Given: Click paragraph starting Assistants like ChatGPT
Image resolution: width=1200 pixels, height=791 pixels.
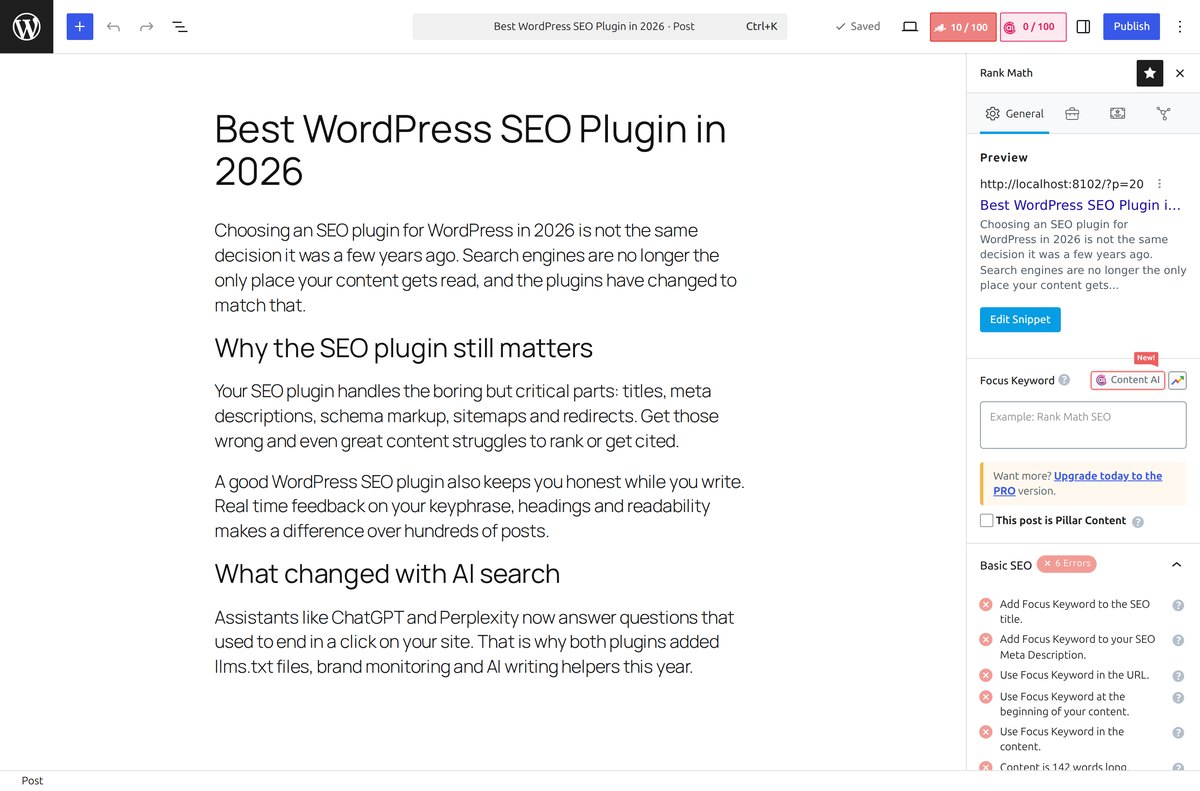Looking at the screenshot, I should pyautogui.click(x=480, y=642).
